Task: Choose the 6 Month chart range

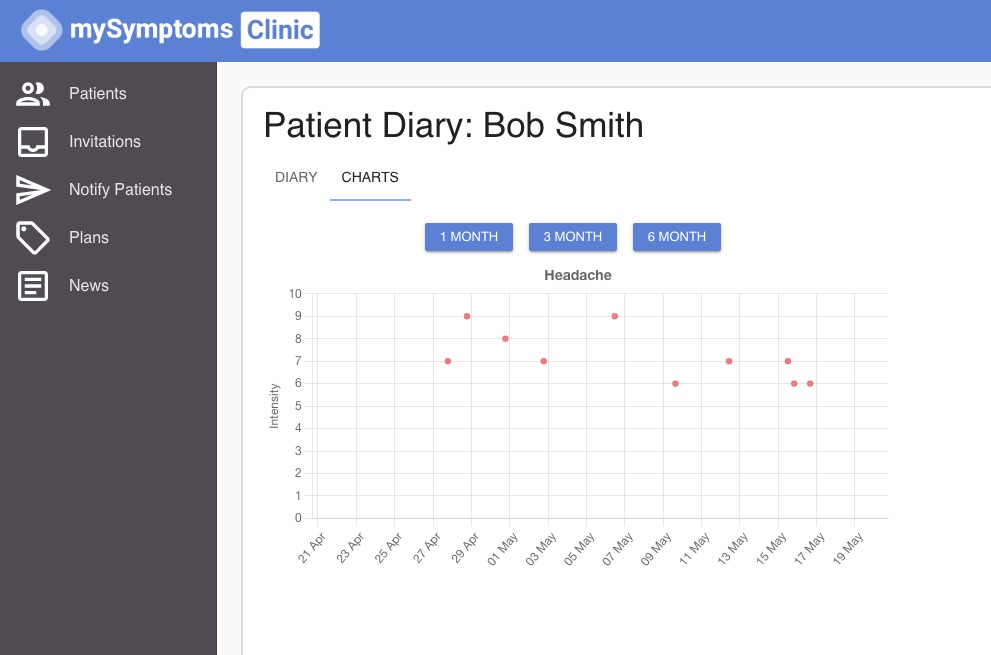Action: 677,237
